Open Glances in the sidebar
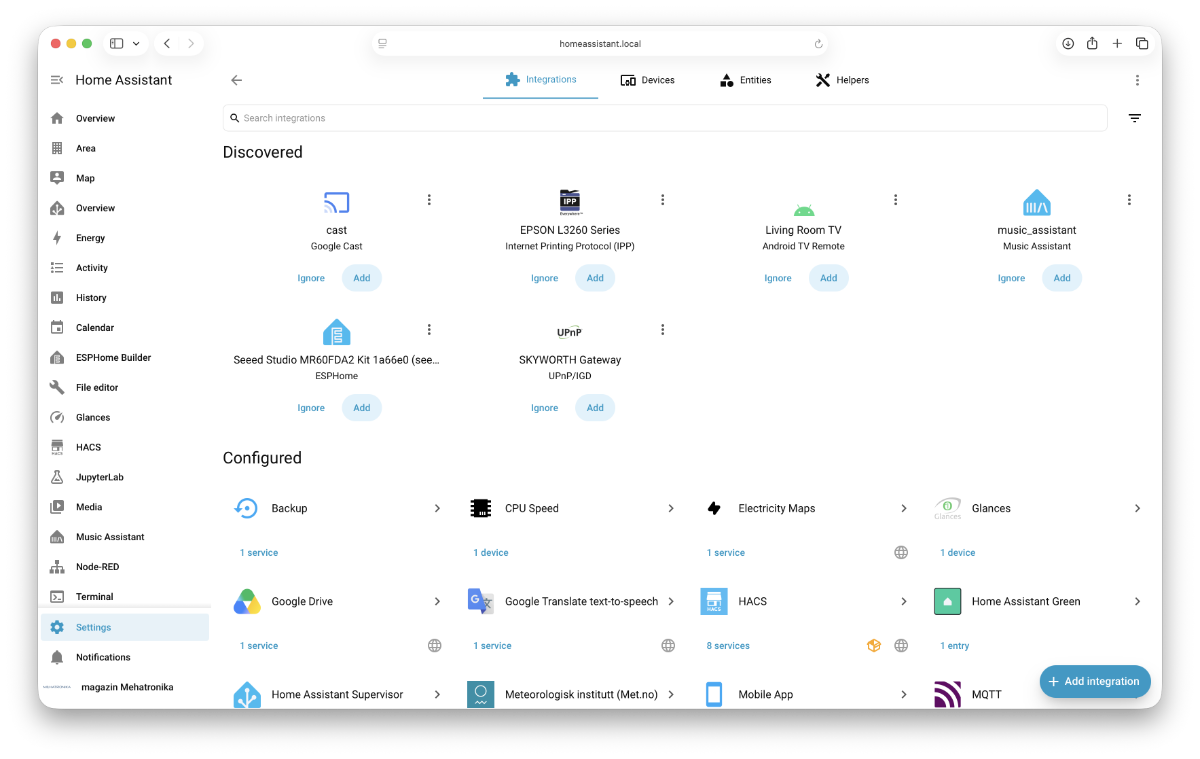 [125, 417]
